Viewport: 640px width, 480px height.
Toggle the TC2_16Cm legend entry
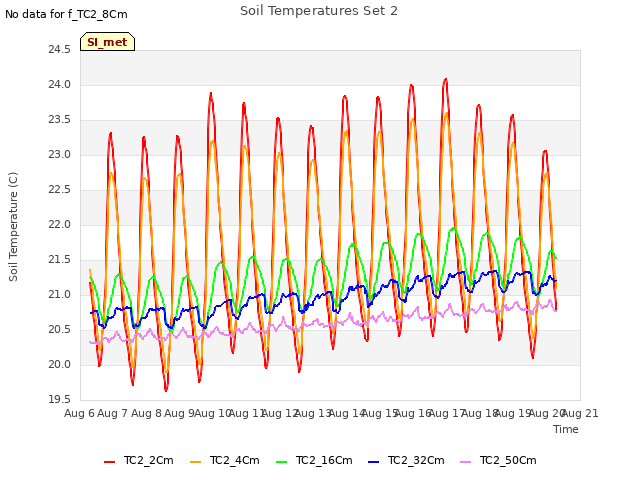pos(314,460)
